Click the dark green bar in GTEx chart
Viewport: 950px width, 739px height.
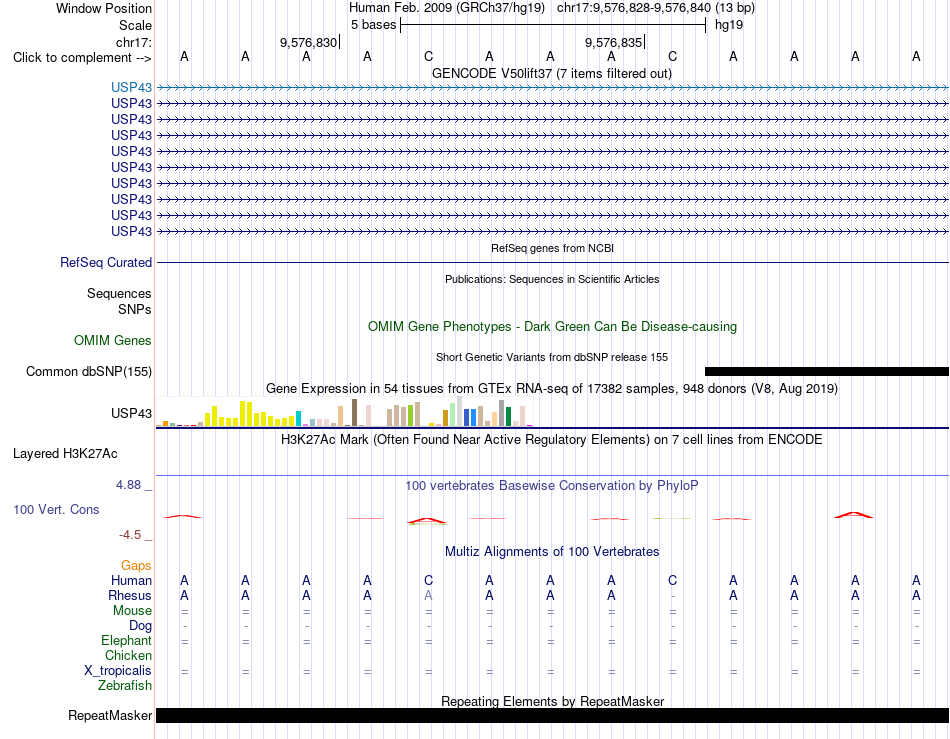tap(508, 417)
